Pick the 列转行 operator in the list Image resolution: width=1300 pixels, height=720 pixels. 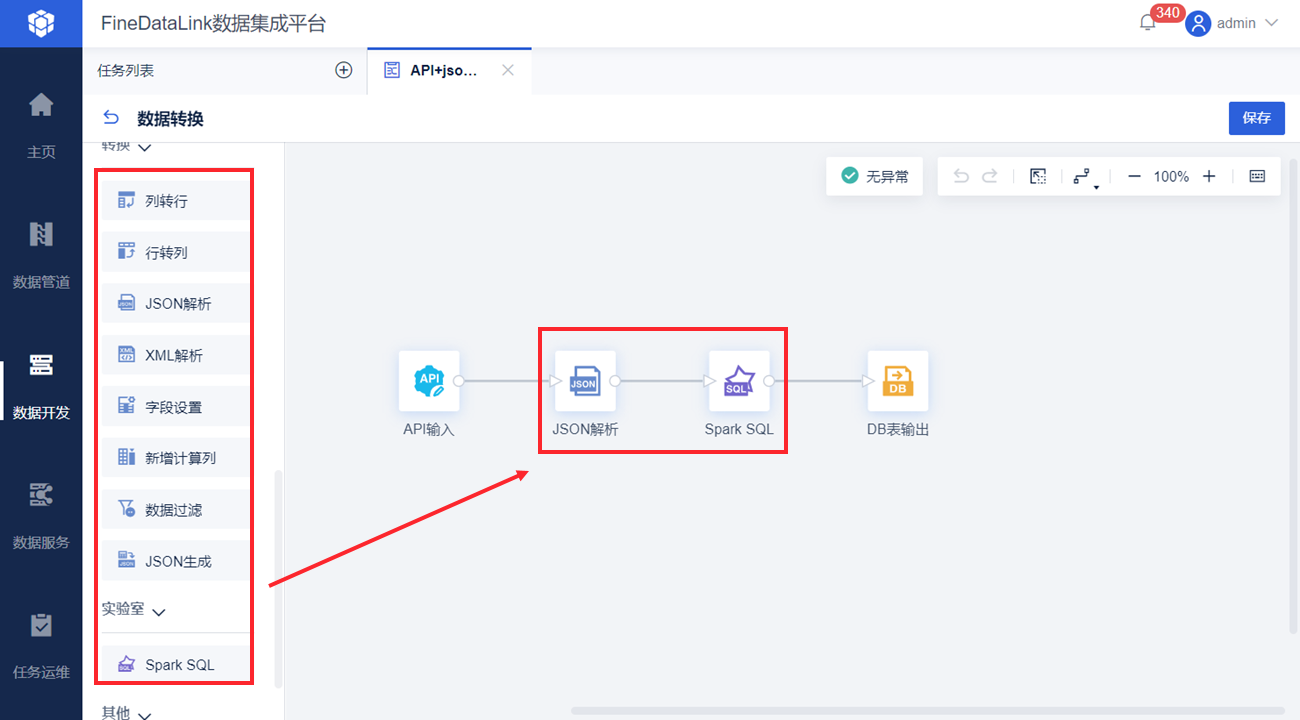point(175,201)
